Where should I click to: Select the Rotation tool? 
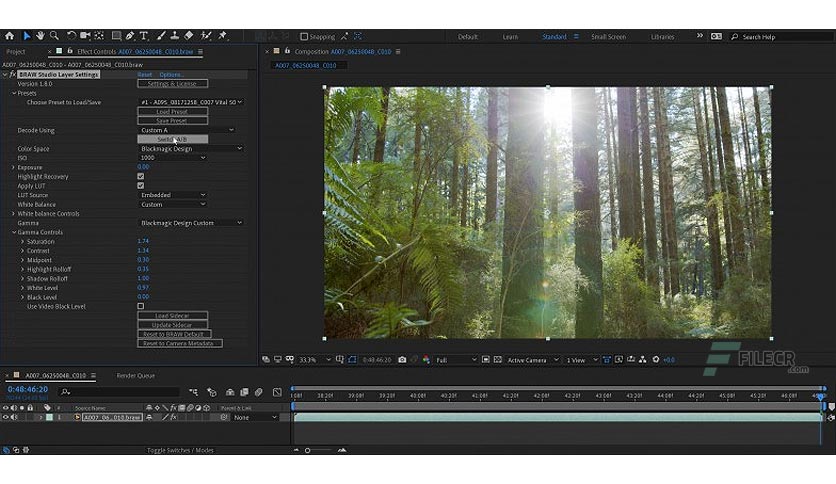[x=71, y=36]
